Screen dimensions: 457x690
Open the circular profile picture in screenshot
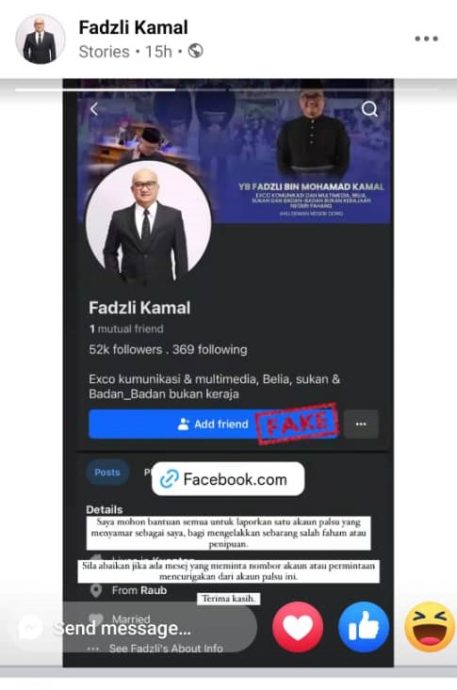[148, 224]
